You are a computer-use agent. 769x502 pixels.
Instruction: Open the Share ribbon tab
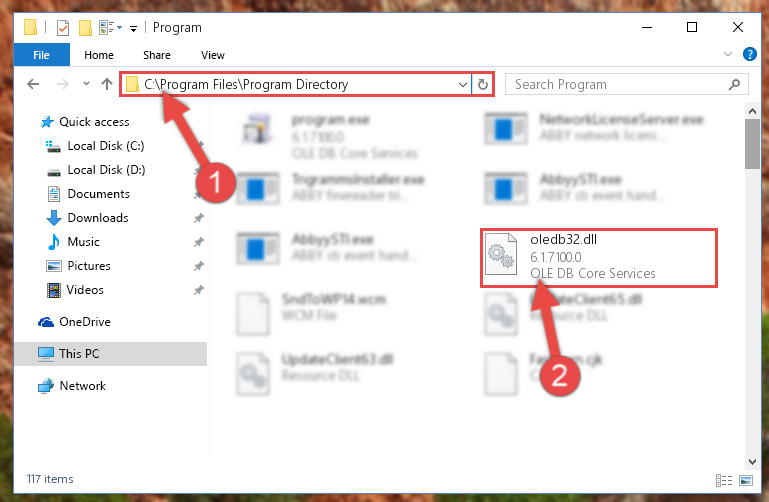coord(157,55)
